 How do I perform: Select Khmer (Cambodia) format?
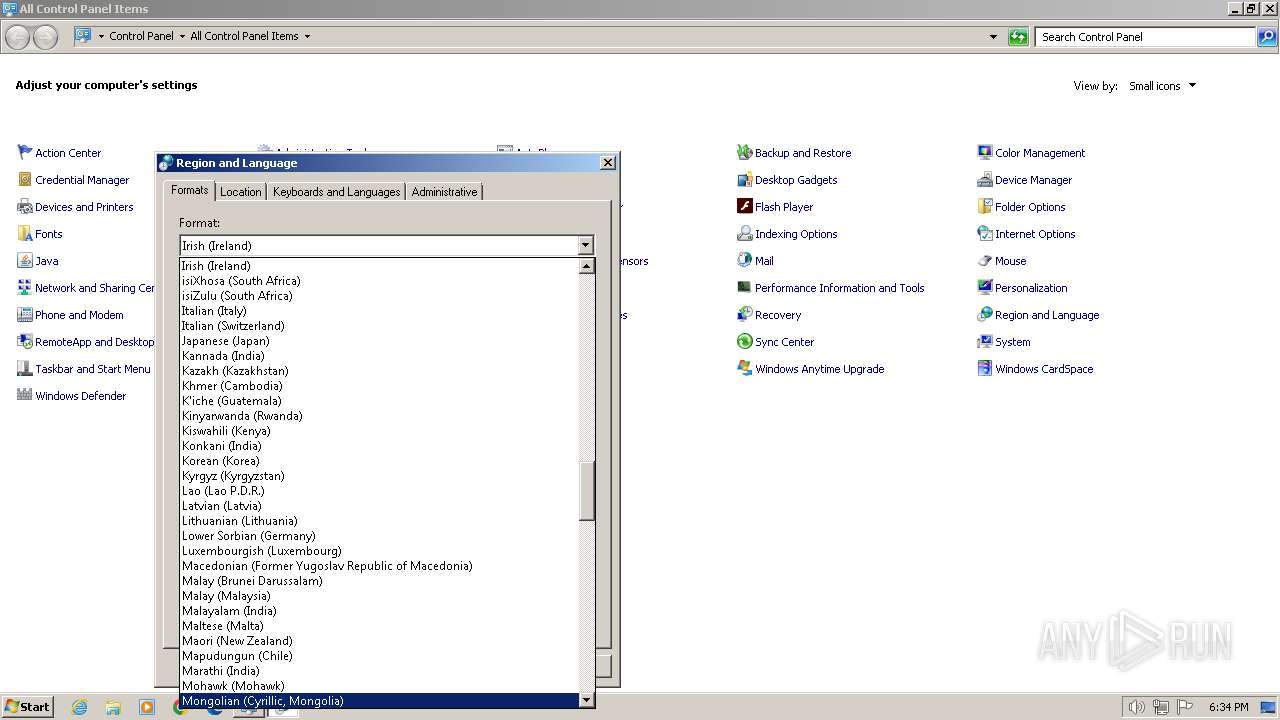point(380,386)
